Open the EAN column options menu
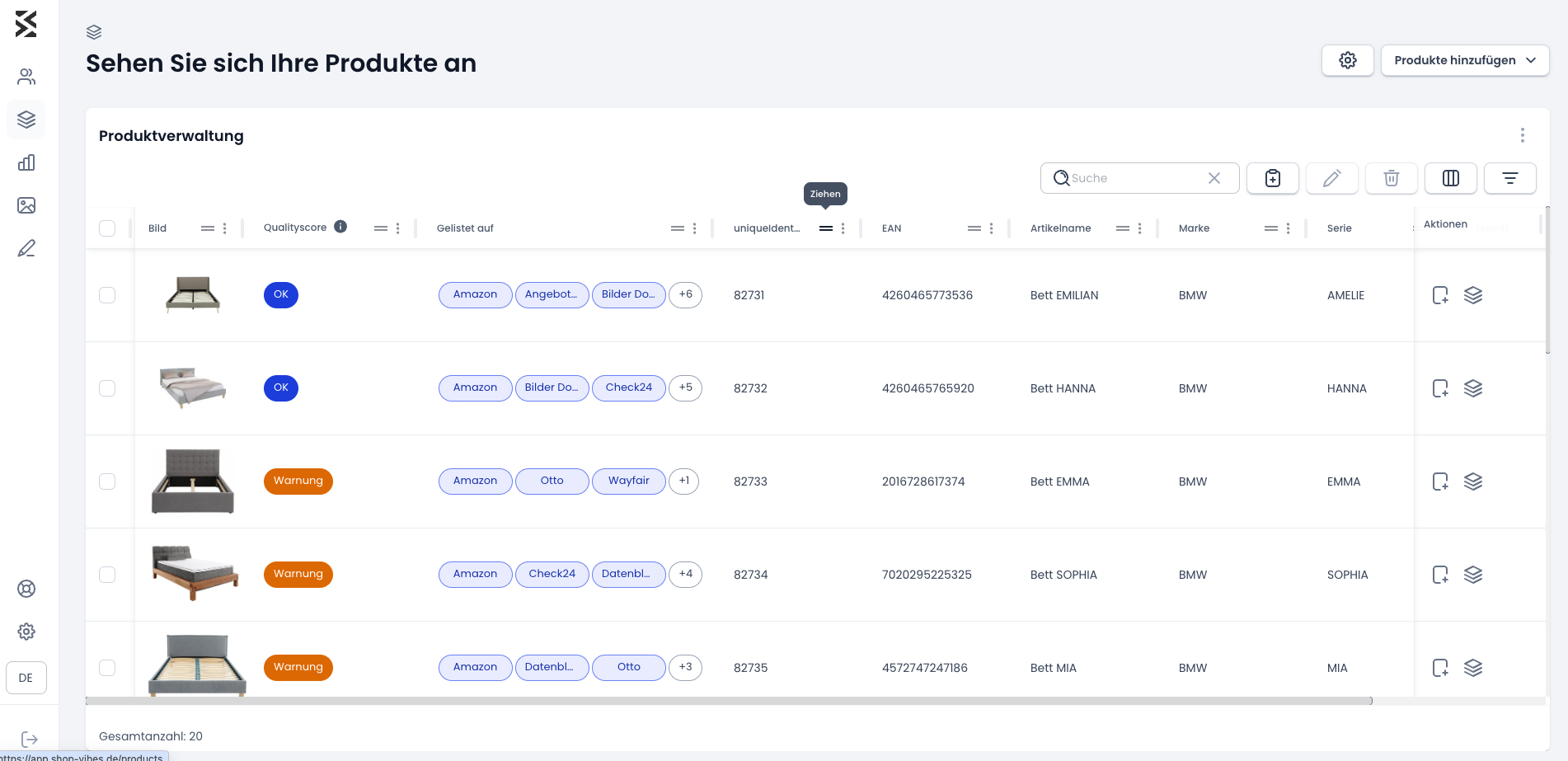1568x761 pixels. 991,228
